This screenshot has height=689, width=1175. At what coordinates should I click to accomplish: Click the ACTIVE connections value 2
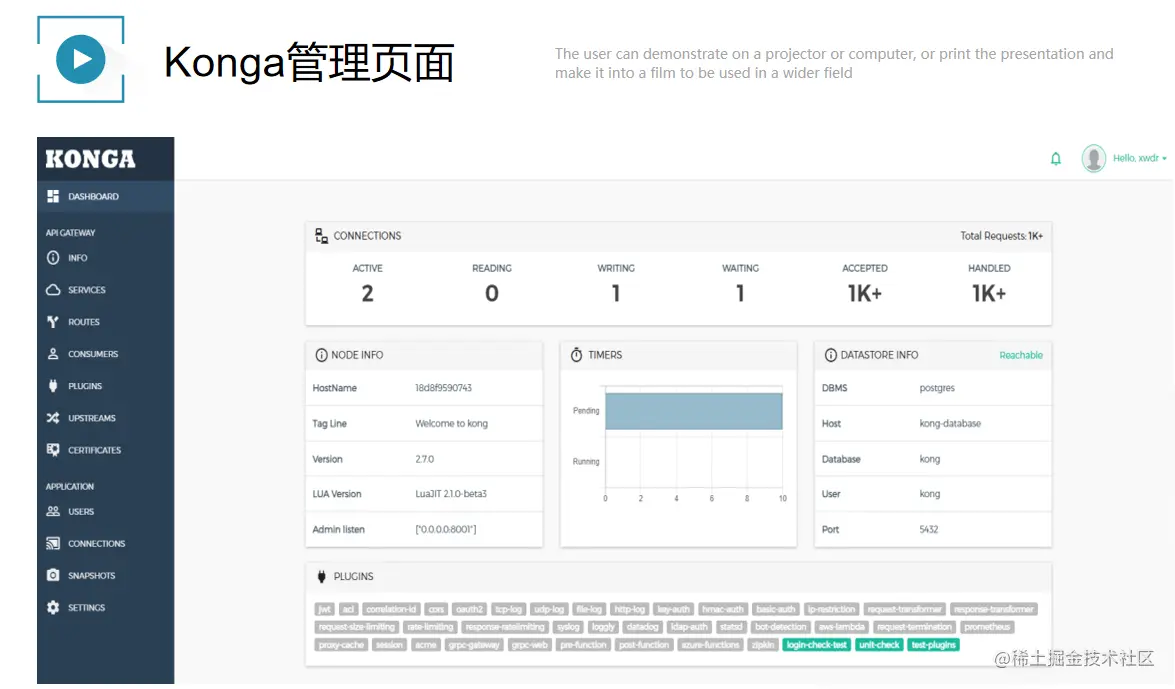pyautogui.click(x=367, y=293)
